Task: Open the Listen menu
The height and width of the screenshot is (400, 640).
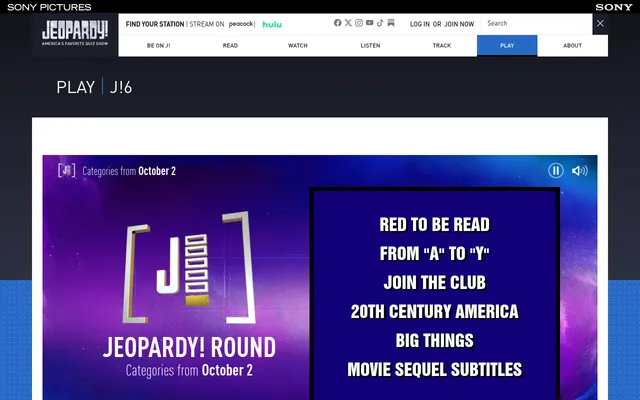Action: (370, 45)
